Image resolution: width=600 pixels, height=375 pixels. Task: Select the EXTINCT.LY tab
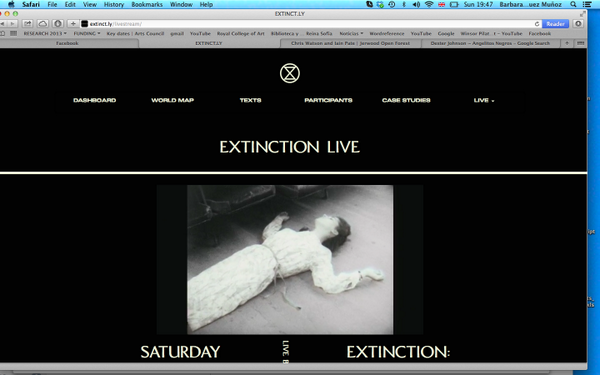click(x=209, y=43)
